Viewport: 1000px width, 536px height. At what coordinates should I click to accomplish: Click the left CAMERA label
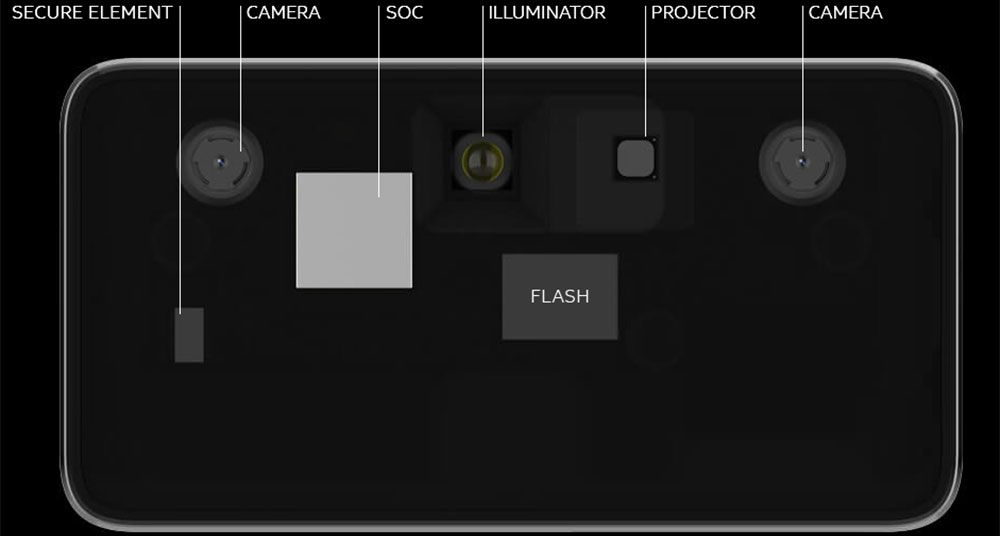[283, 13]
